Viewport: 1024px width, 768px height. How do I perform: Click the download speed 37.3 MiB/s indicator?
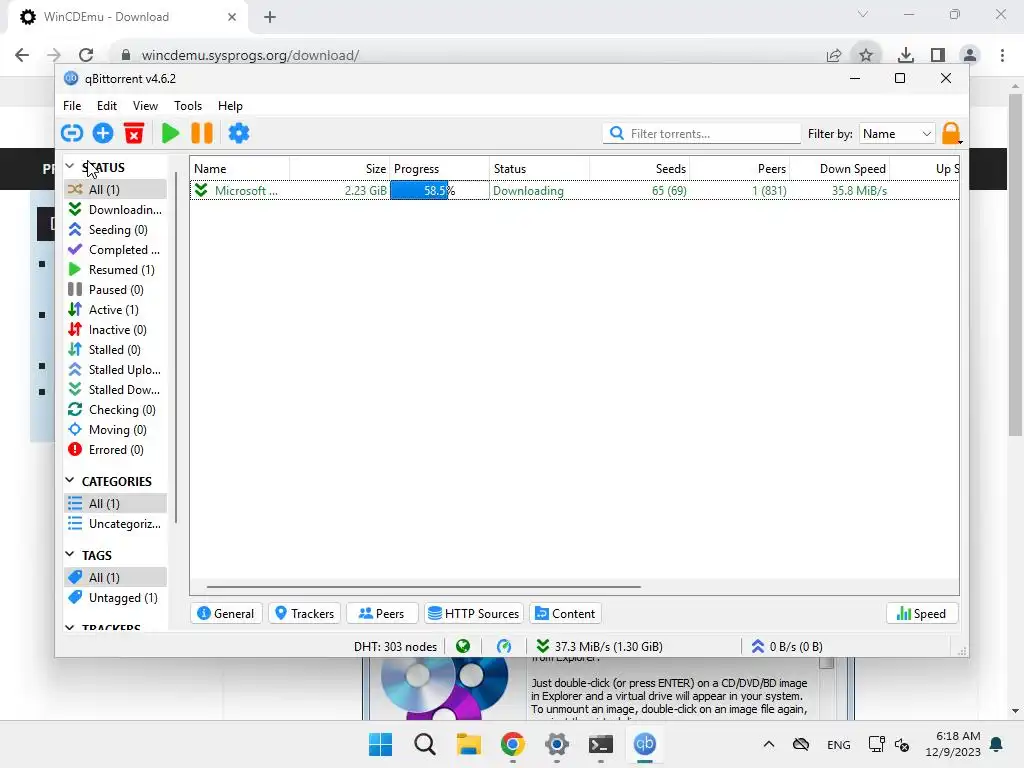(599, 647)
